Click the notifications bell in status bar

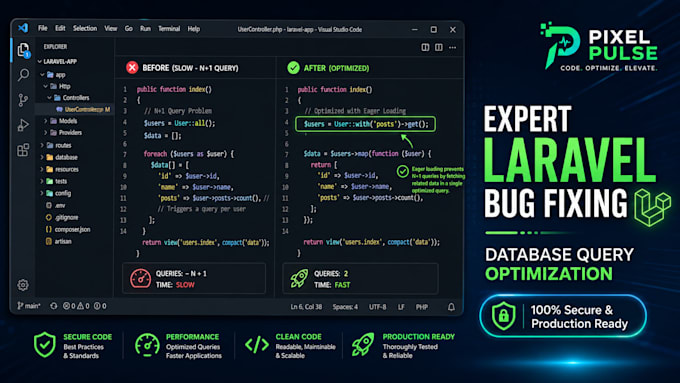point(451,307)
